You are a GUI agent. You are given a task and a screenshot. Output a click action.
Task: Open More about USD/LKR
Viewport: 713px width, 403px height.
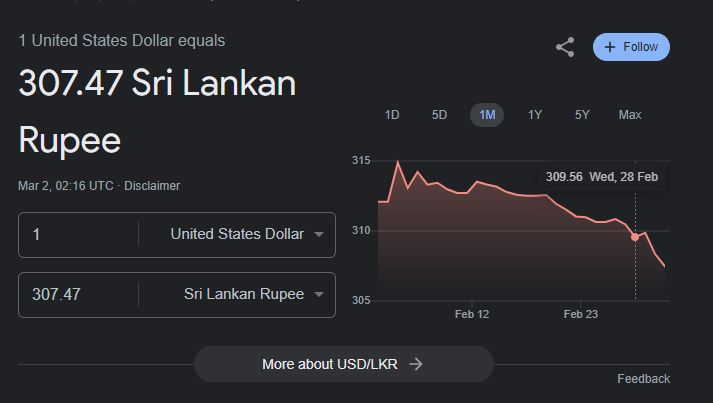(343, 364)
